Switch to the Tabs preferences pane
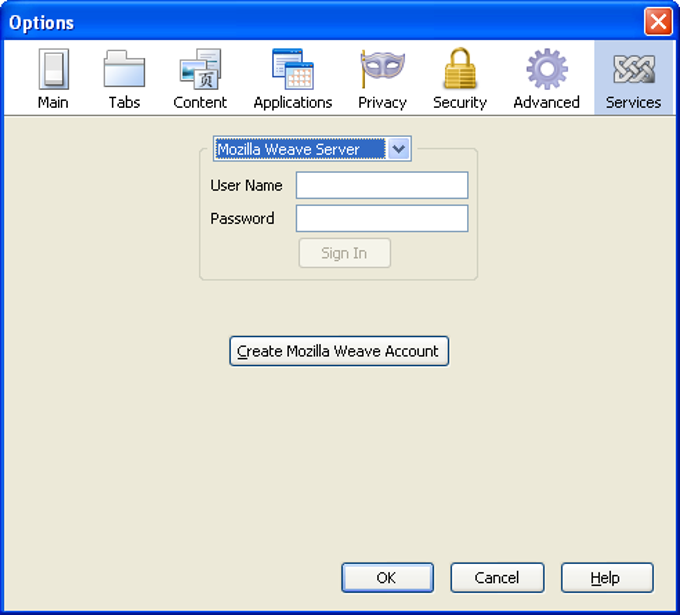The height and width of the screenshot is (615, 680). coord(124,79)
